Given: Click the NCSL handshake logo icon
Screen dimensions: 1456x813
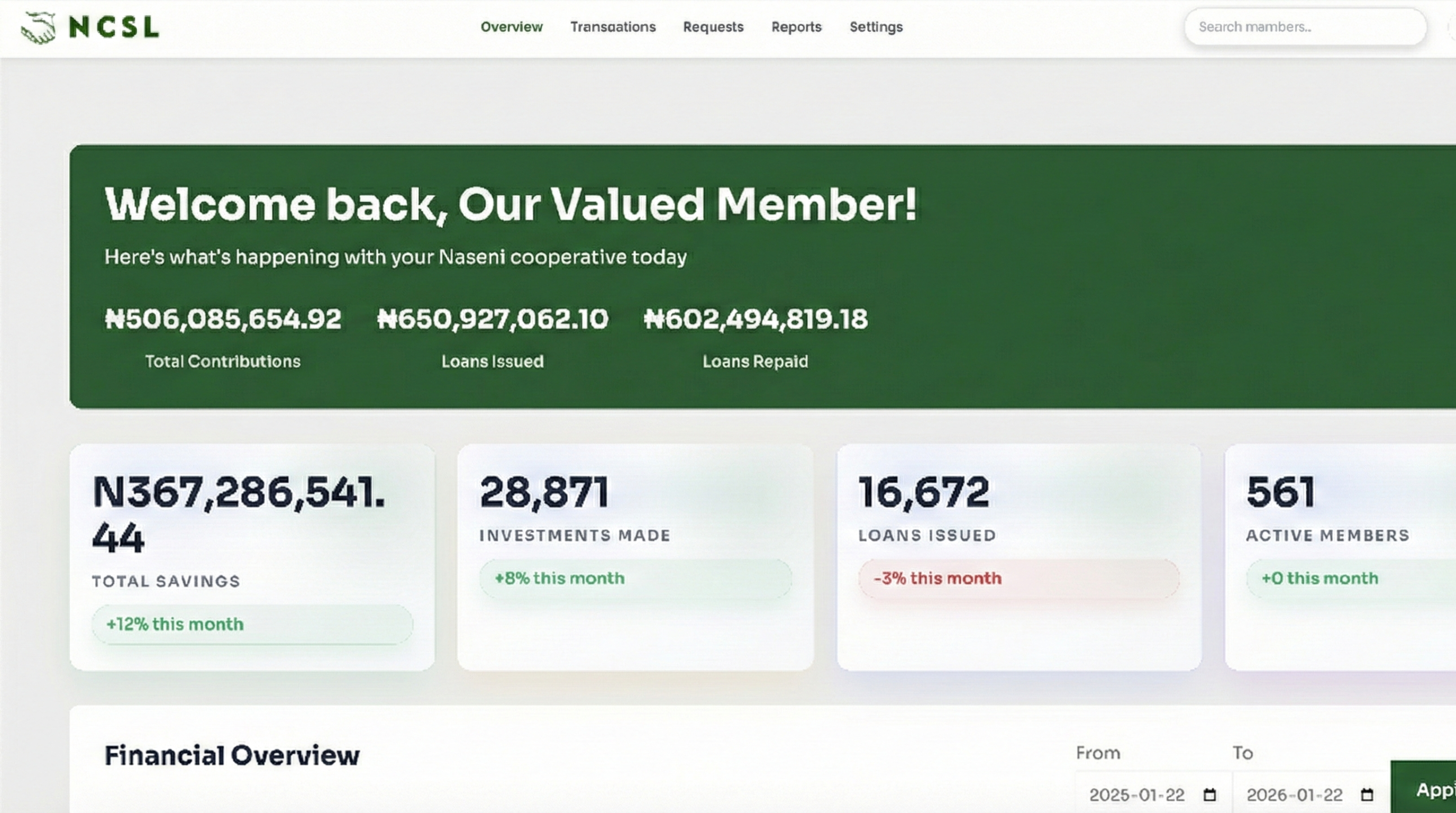Looking at the screenshot, I should coord(39,27).
